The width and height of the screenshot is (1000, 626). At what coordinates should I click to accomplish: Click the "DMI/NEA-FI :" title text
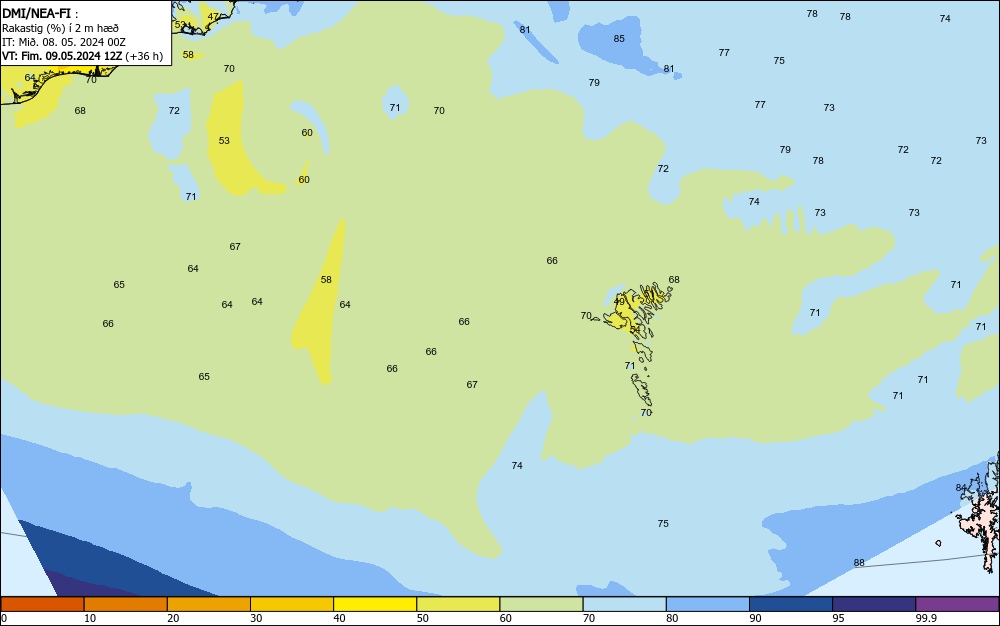(40, 13)
